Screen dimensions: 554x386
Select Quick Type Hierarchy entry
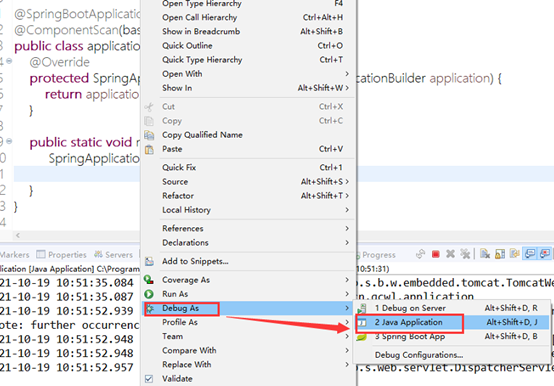pyautogui.click(x=248, y=59)
